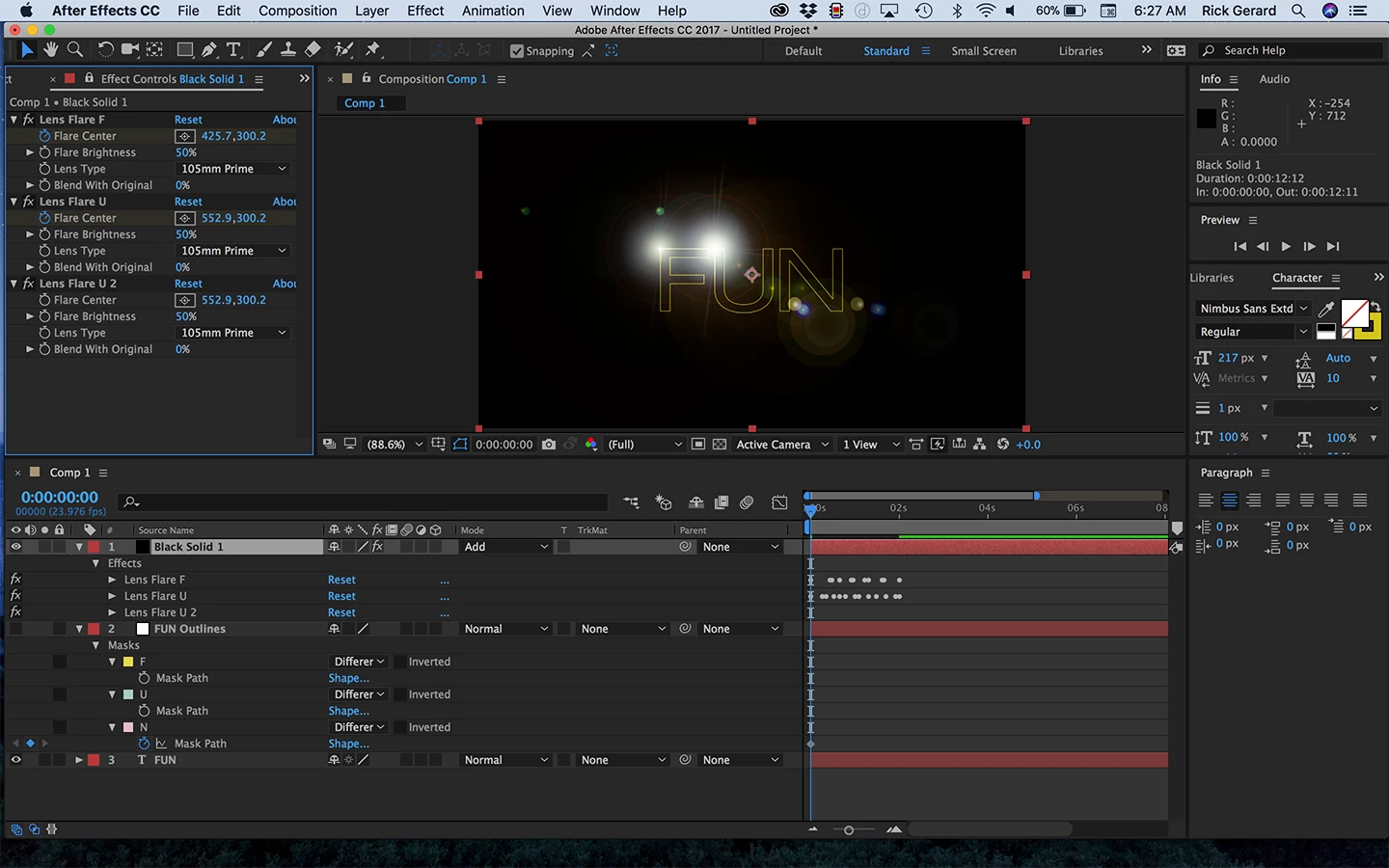The height and width of the screenshot is (868, 1389).
Task: Select the Horizontal Type tool
Action: coord(233,49)
